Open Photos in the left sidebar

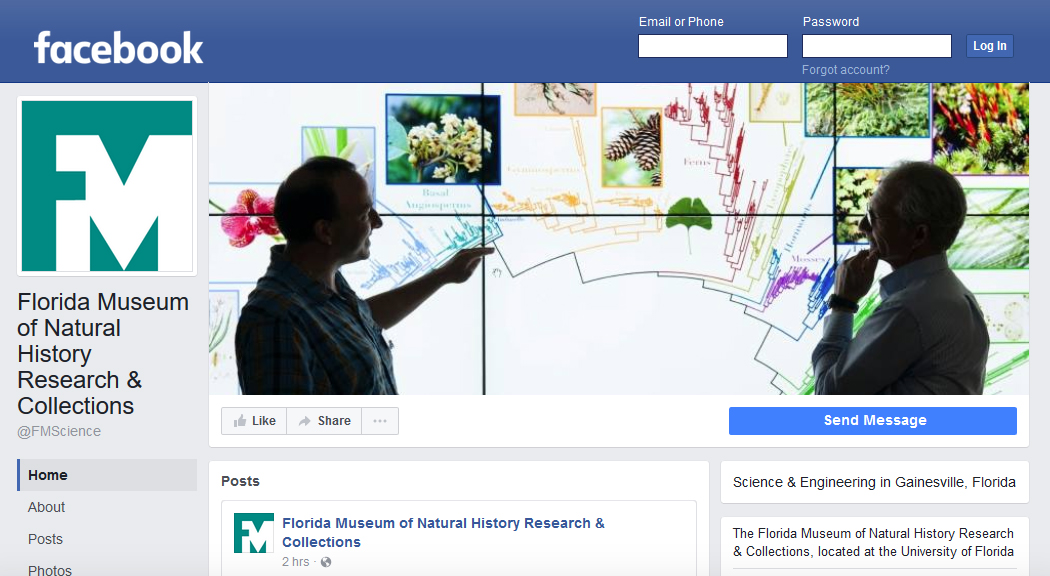(49, 570)
